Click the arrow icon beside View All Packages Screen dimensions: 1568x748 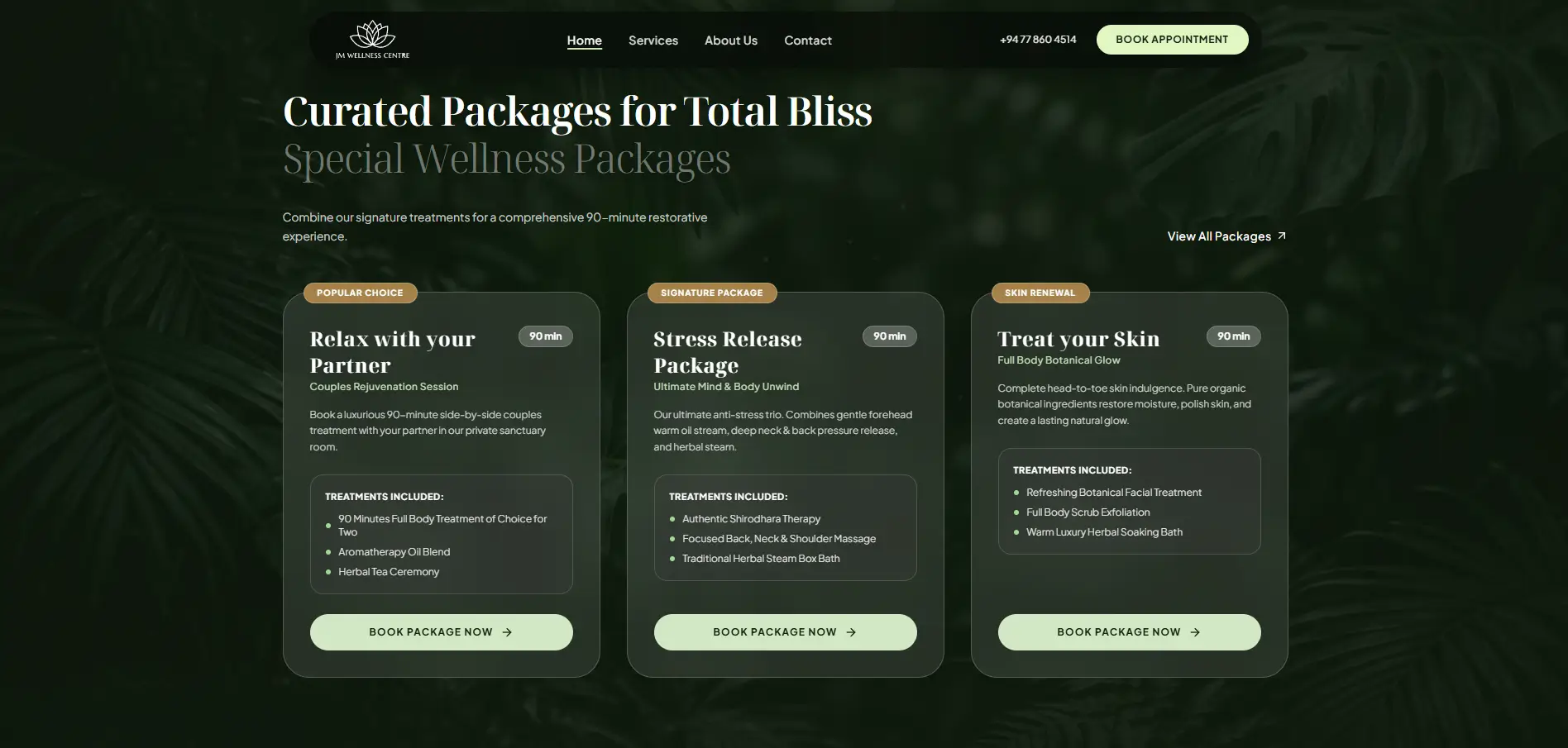[x=1282, y=236]
